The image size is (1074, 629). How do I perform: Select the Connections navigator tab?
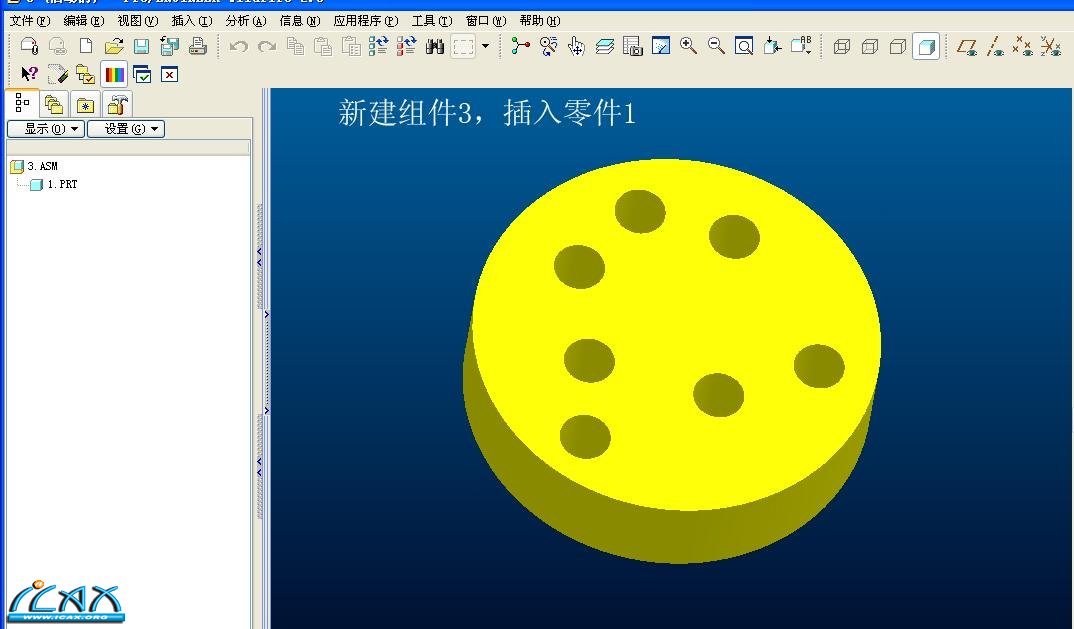coord(117,105)
